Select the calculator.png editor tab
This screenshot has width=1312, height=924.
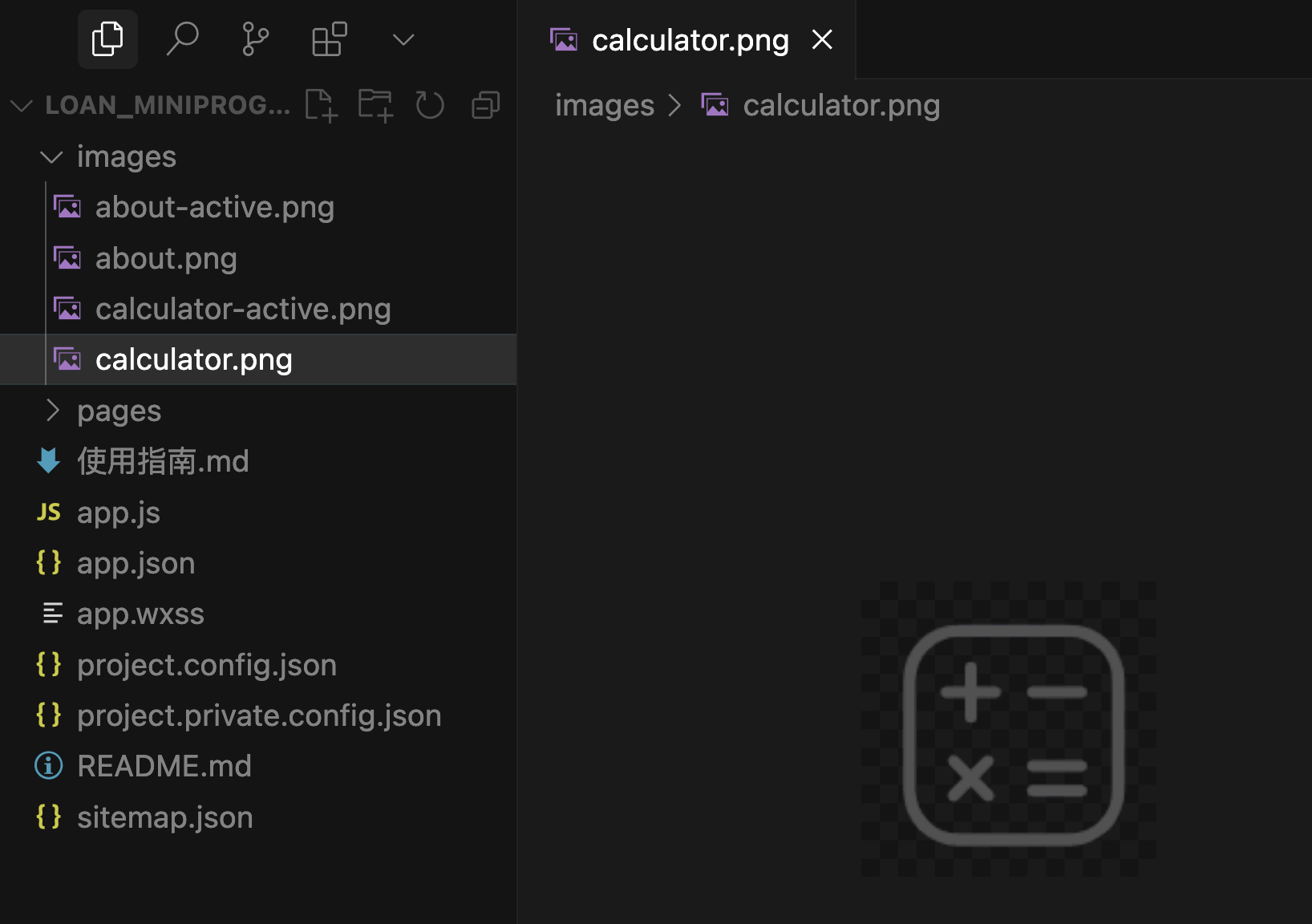[690, 40]
